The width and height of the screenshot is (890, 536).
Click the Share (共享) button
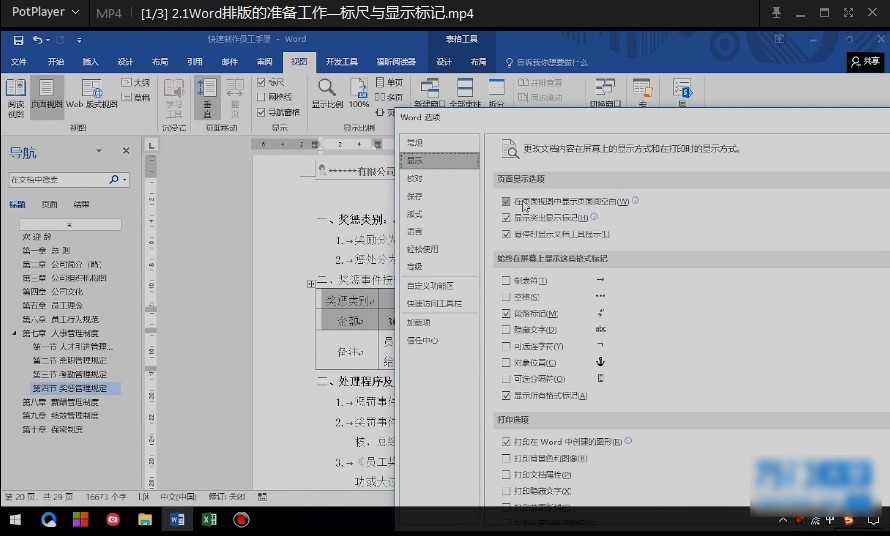865,61
